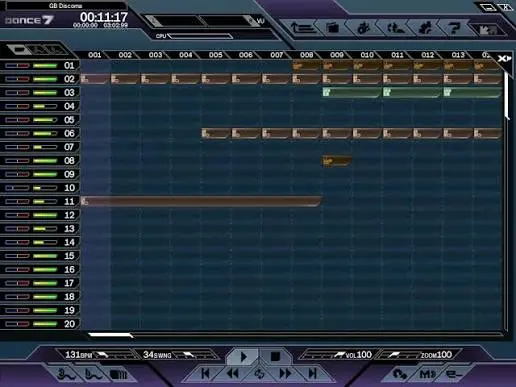Toggle the red mute half on track 03
Viewport: 516px width, 387px height.
23,93
